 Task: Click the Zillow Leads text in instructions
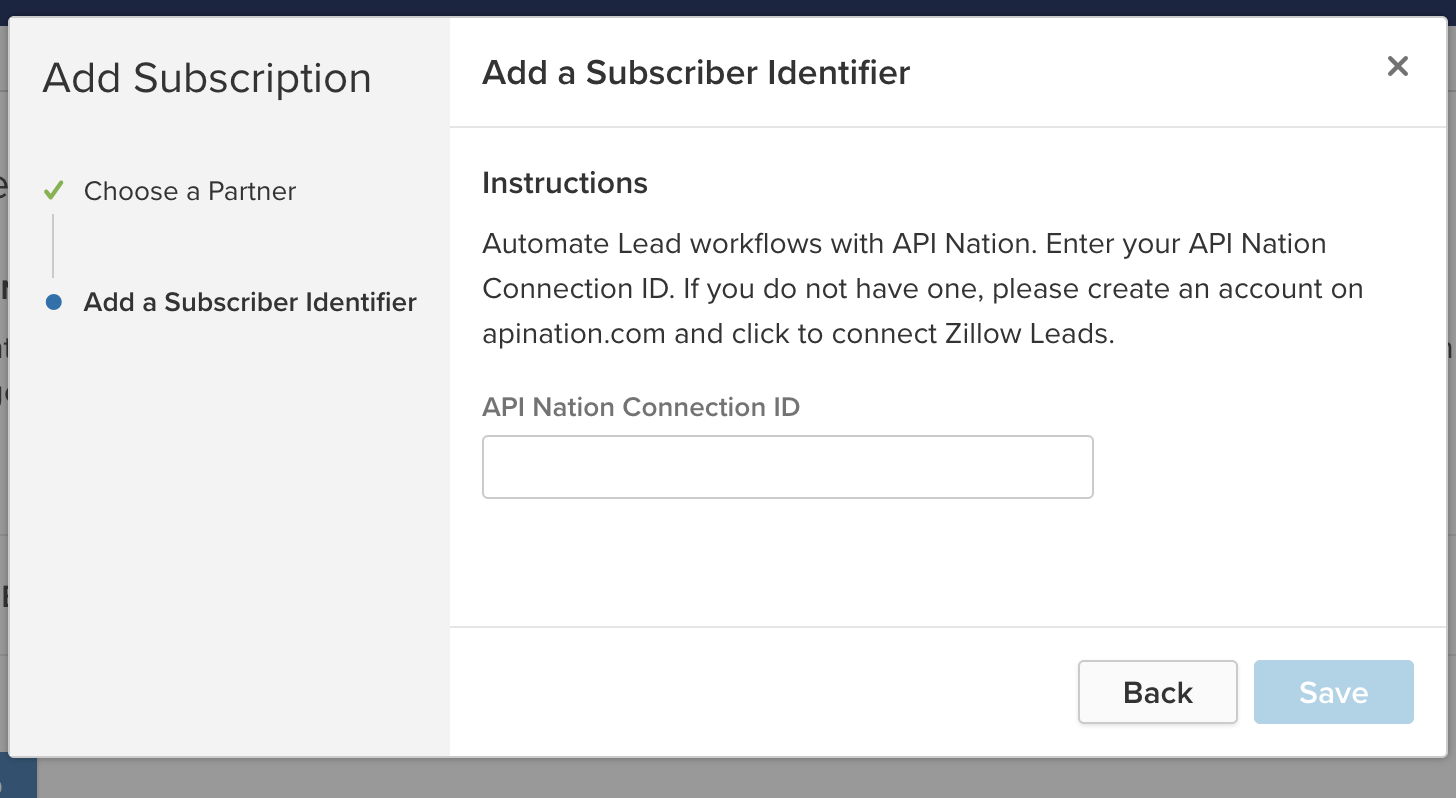tap(1028, 333)
